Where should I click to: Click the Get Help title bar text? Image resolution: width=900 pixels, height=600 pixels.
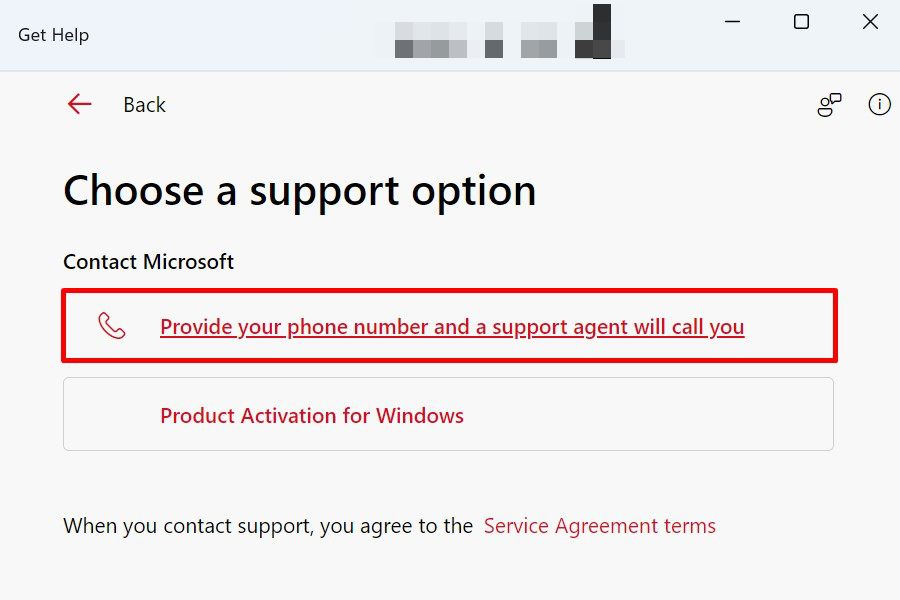click(x=52, y=33)
